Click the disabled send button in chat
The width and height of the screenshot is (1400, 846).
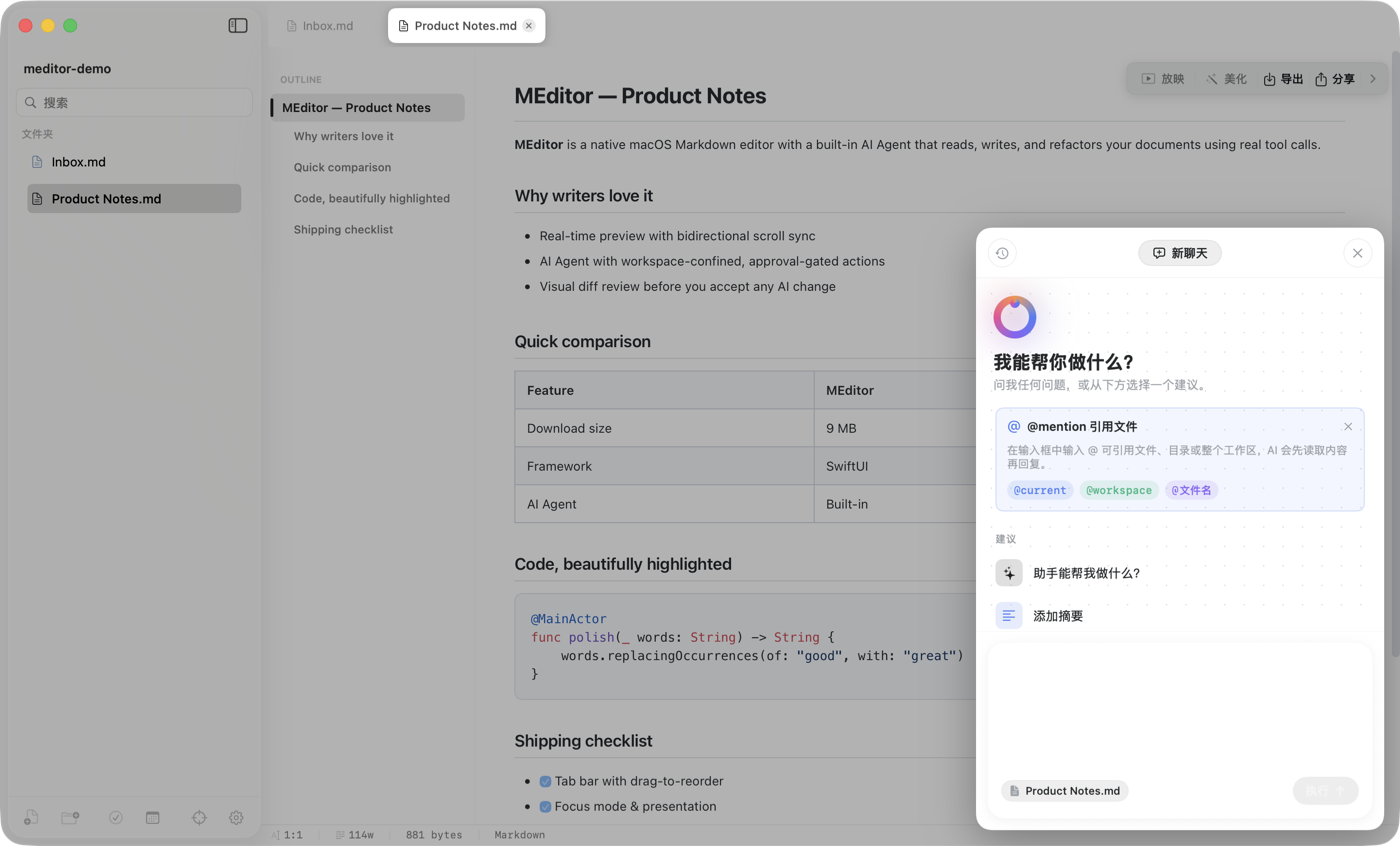tap(1325, 790)
